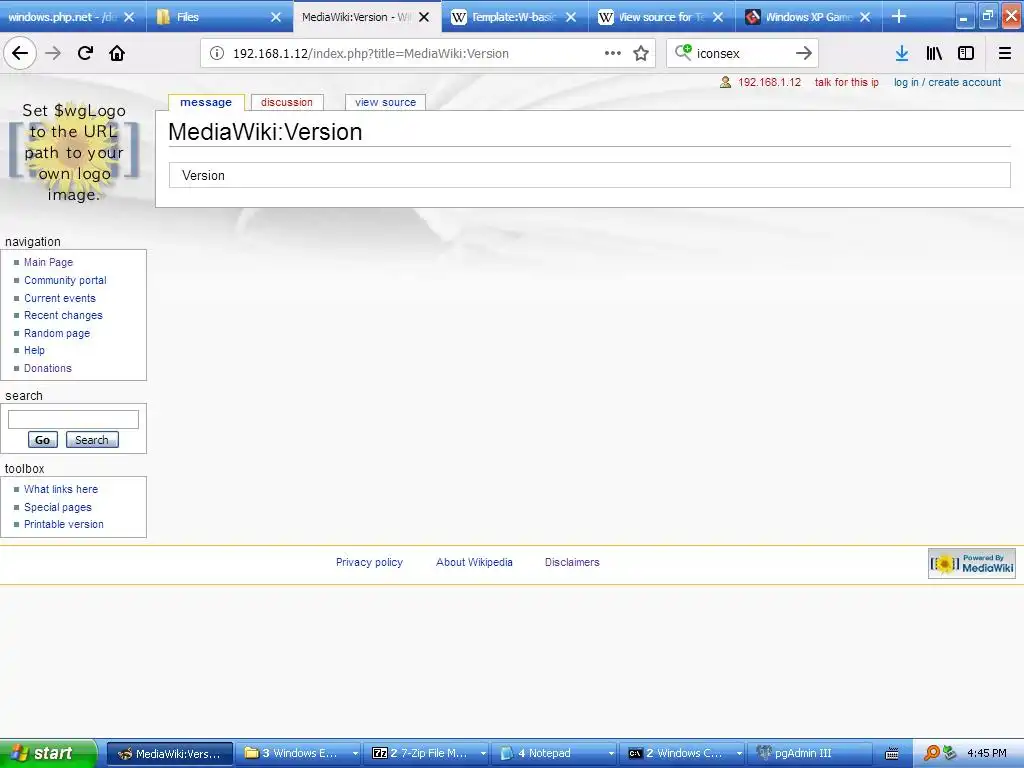Click log in / create account
The image size is (1024, 768).
point(947,82)
